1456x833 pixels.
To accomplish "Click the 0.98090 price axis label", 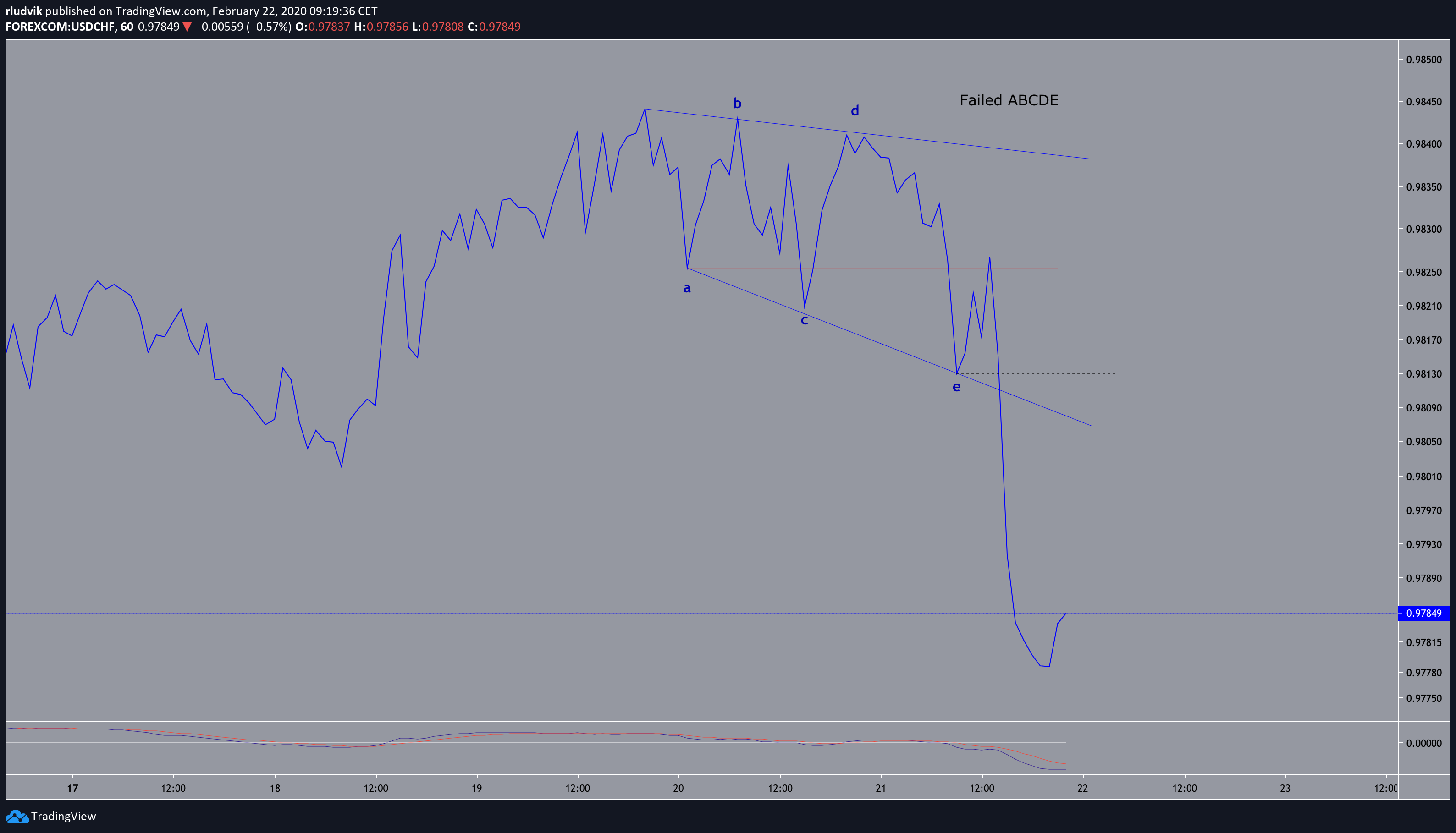I will (1423, 408).
